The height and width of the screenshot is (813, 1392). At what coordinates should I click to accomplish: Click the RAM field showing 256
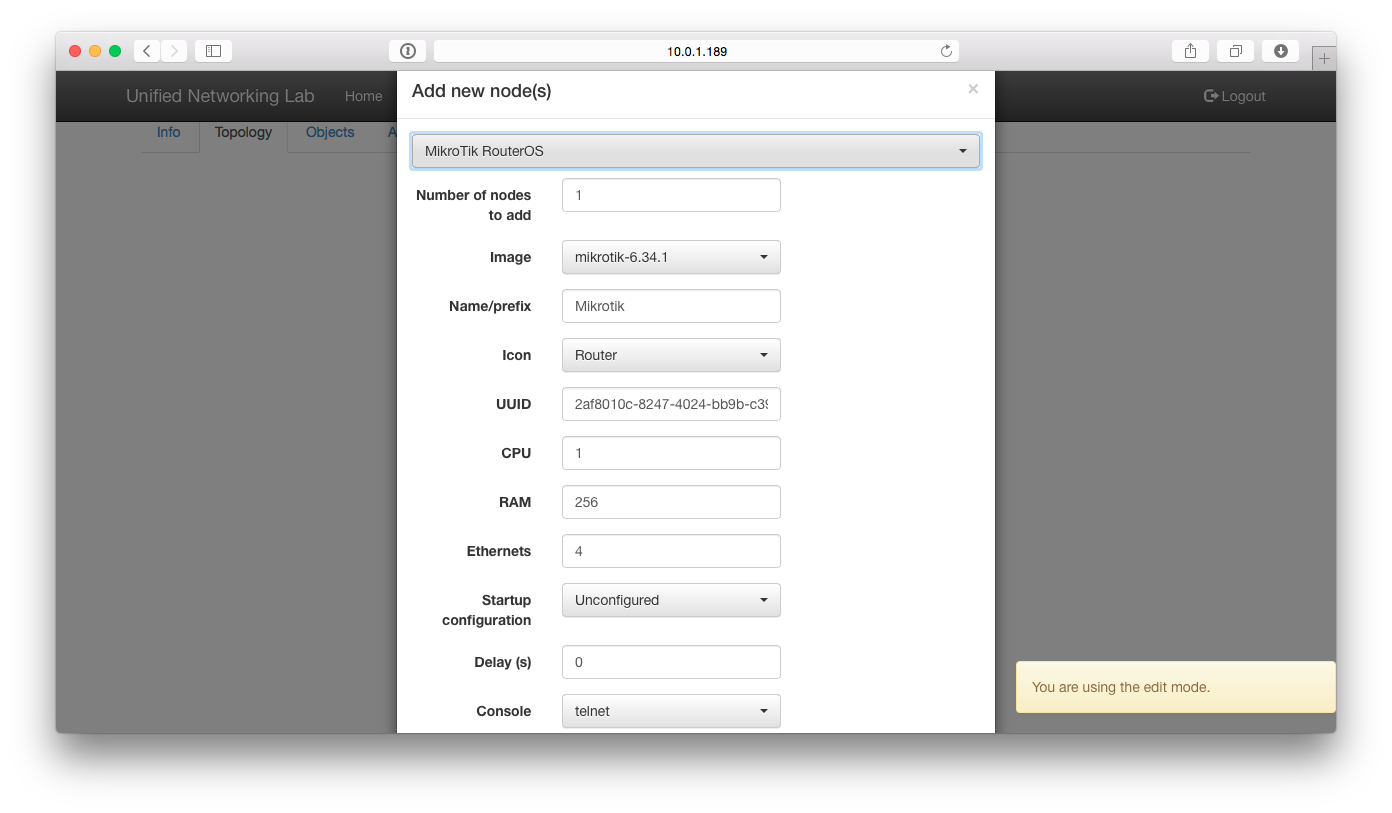671,502
